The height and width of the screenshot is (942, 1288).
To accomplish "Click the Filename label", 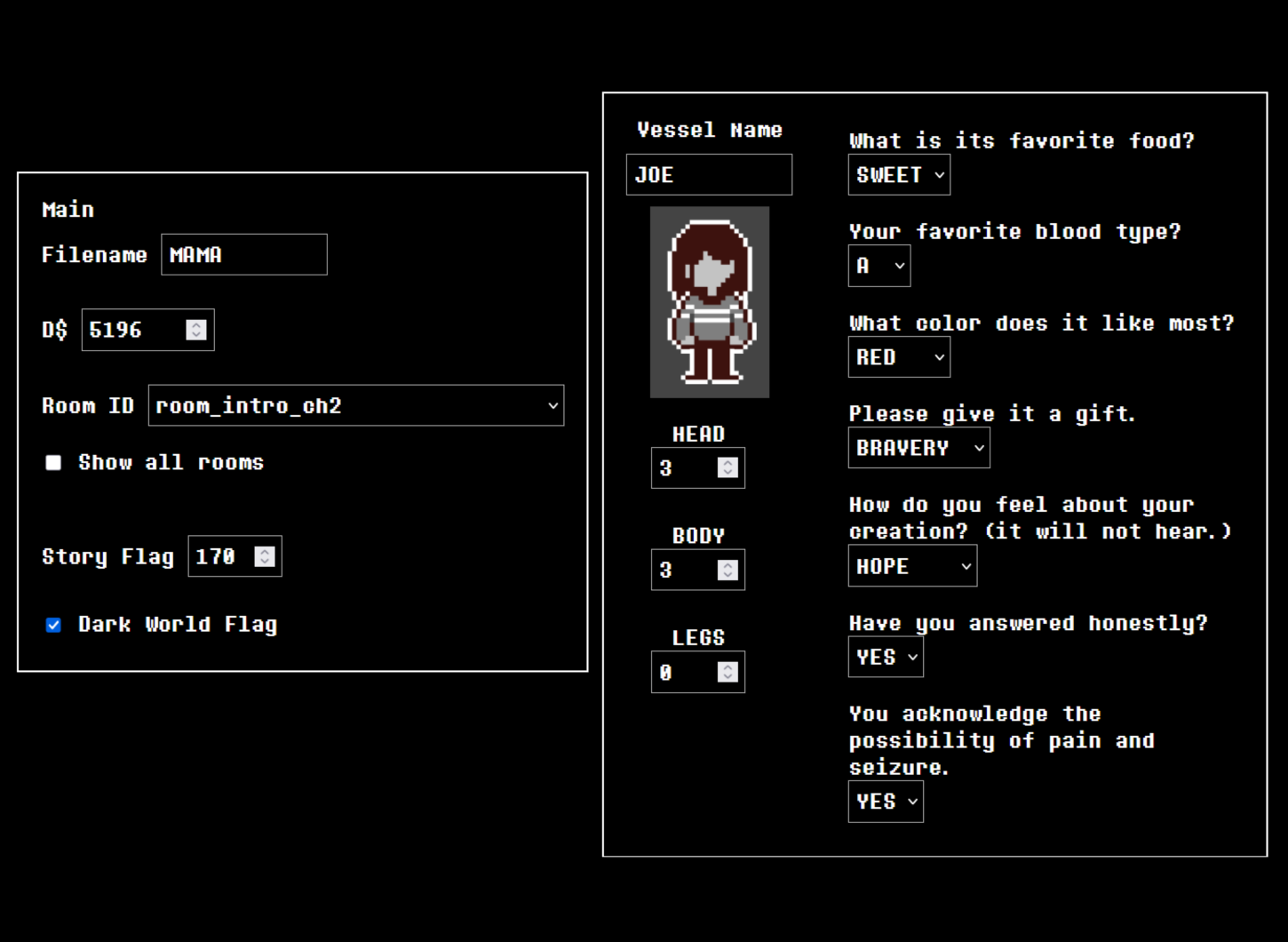I will coord(94,255).
